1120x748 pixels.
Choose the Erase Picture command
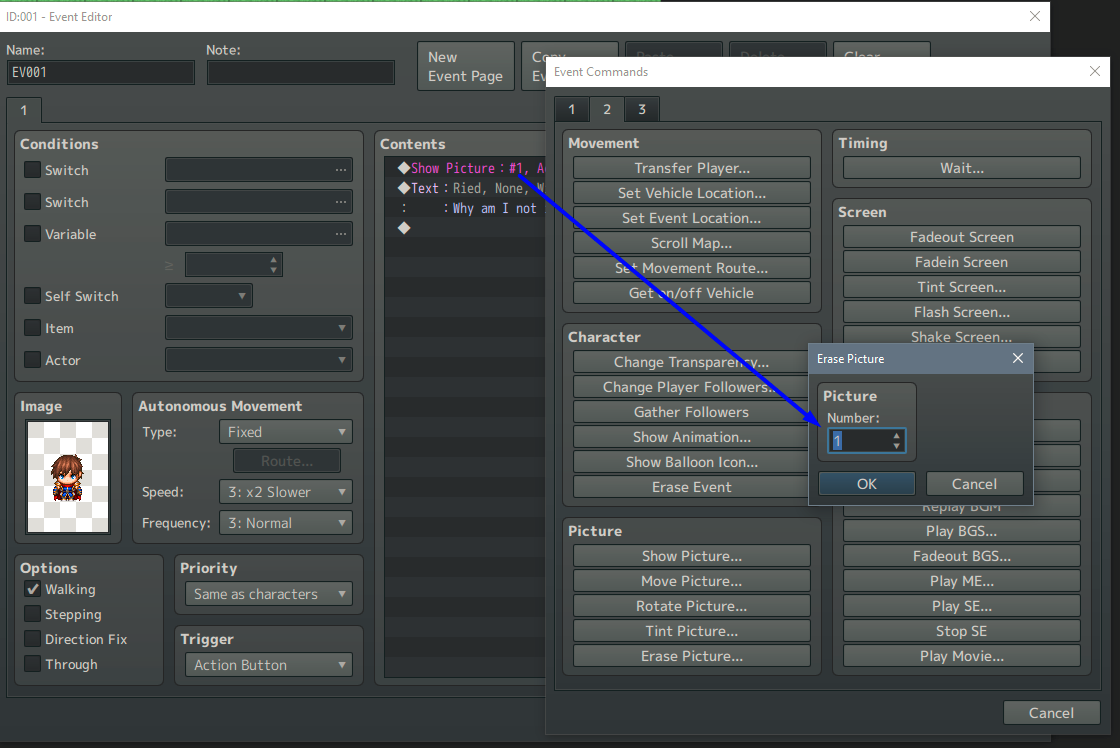tap(691, 656)
